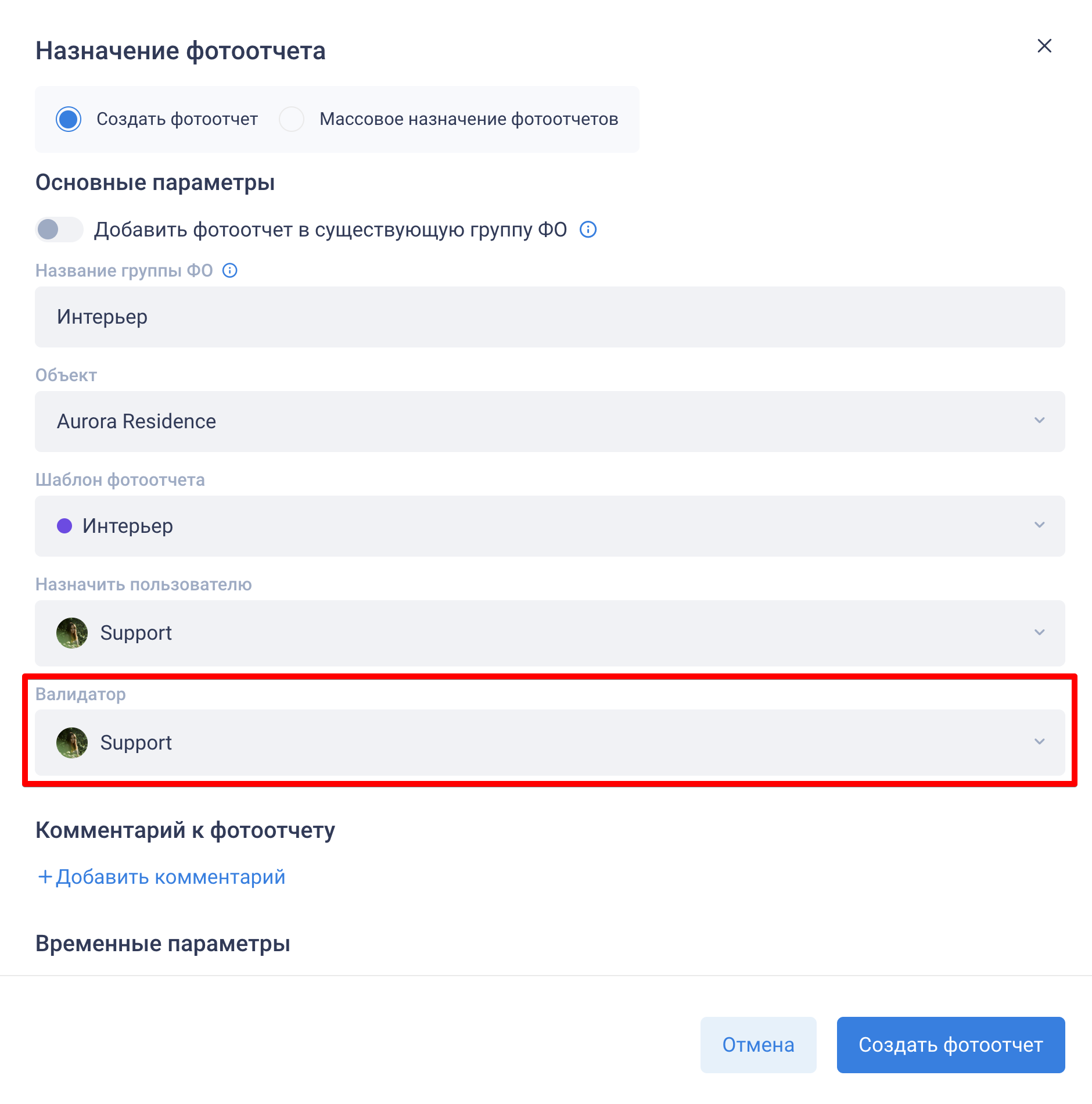This screenshot has width=1092, height=1104.
Task: Focus the Название группы ФО input field
Action: coord(549,317)
